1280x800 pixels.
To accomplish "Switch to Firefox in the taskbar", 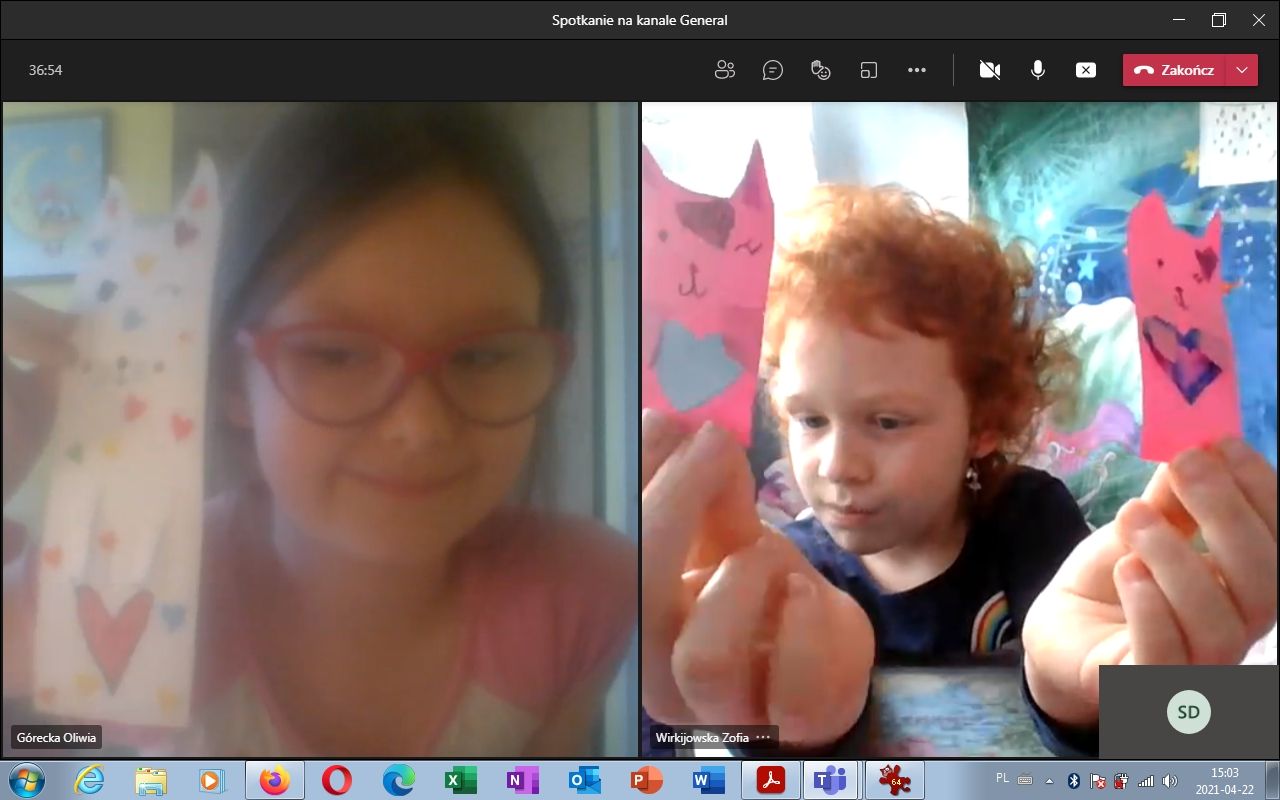I will pos(274,780).
